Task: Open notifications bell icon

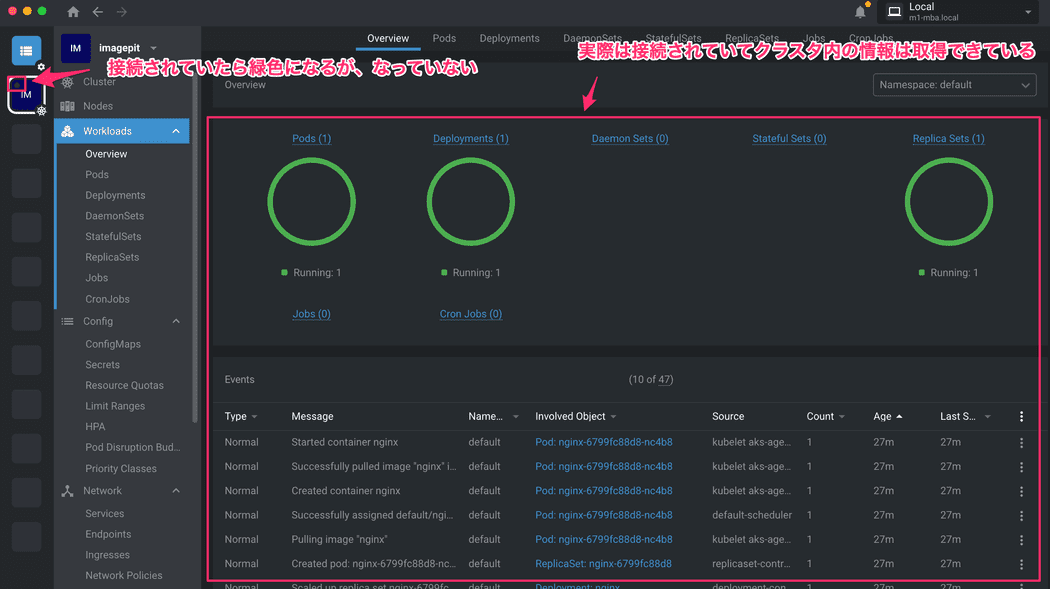Action: click(860, 12)
